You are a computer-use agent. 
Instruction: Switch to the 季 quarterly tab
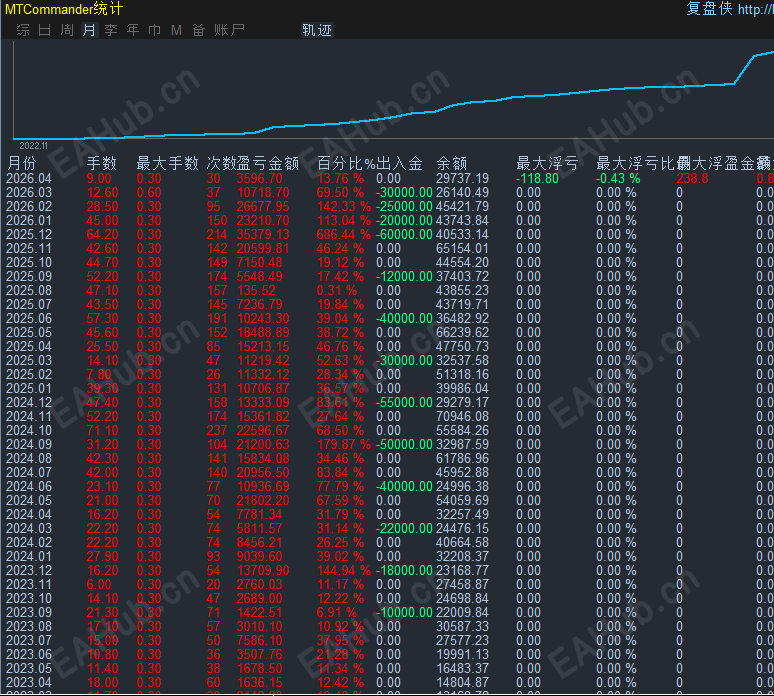(x=111, y=30)
